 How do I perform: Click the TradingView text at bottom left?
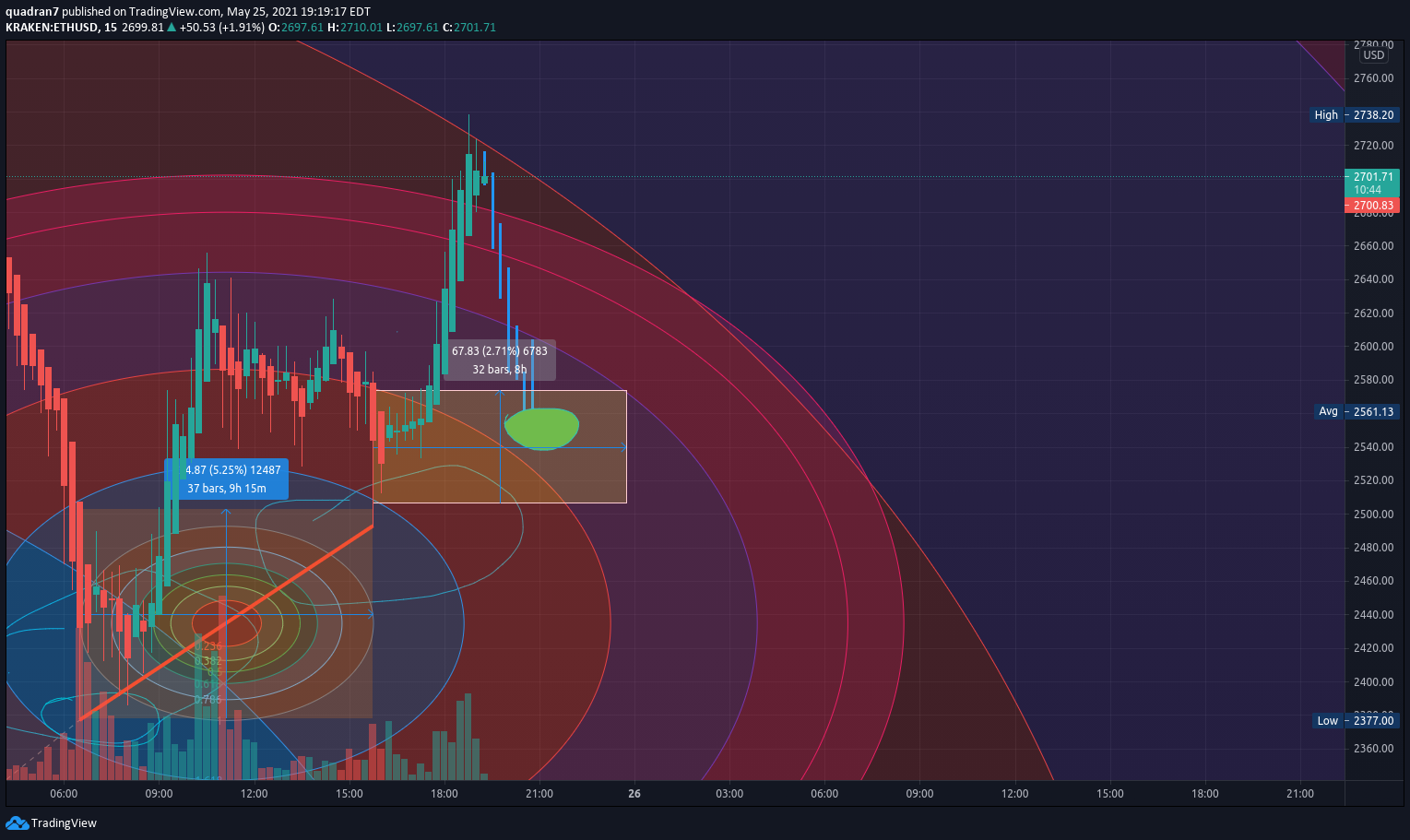pyautogui.click(x=64, y=823)
